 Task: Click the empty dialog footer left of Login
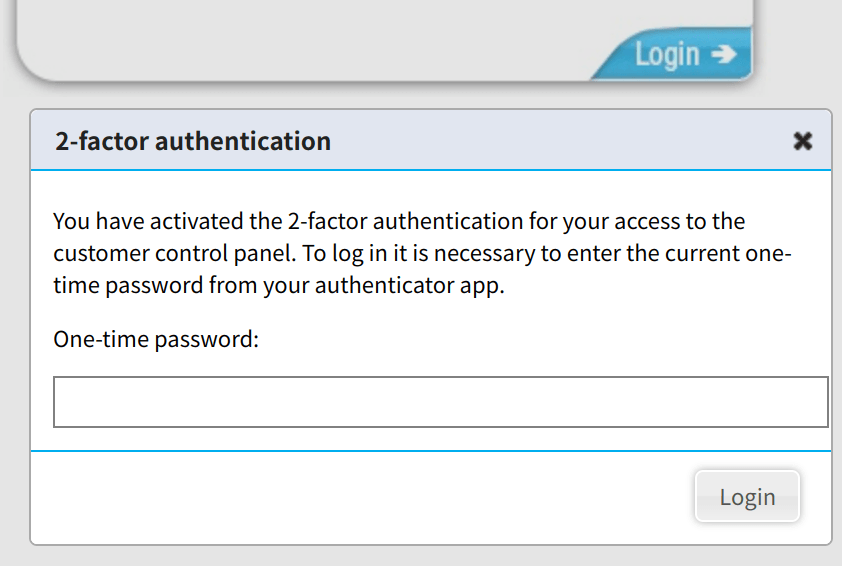pos(350,497)
